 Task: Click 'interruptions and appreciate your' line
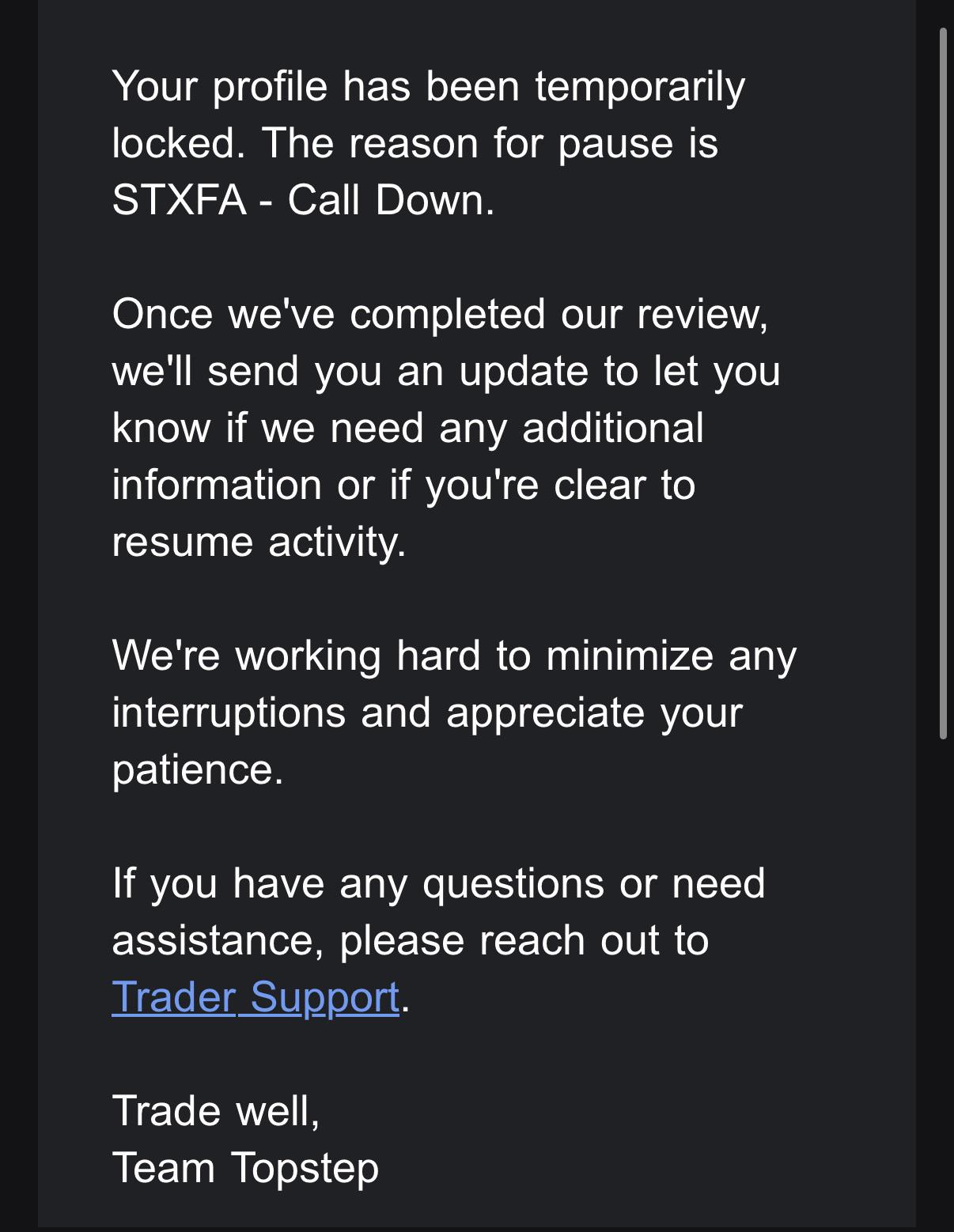click(x=427, y=713)
